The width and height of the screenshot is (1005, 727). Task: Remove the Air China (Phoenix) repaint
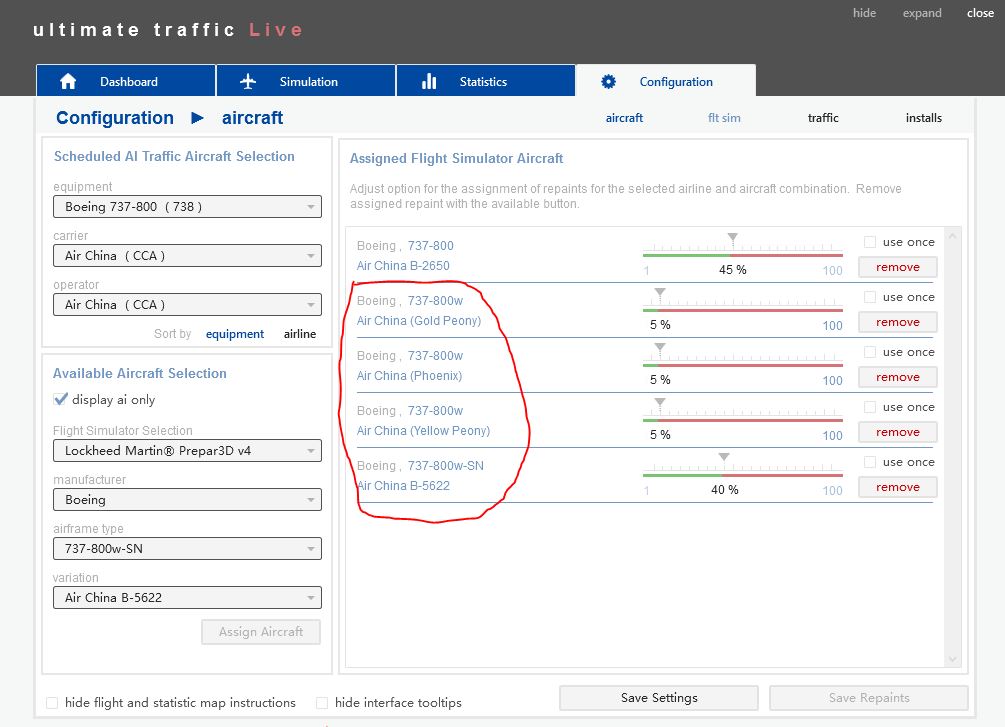(897, 378)
